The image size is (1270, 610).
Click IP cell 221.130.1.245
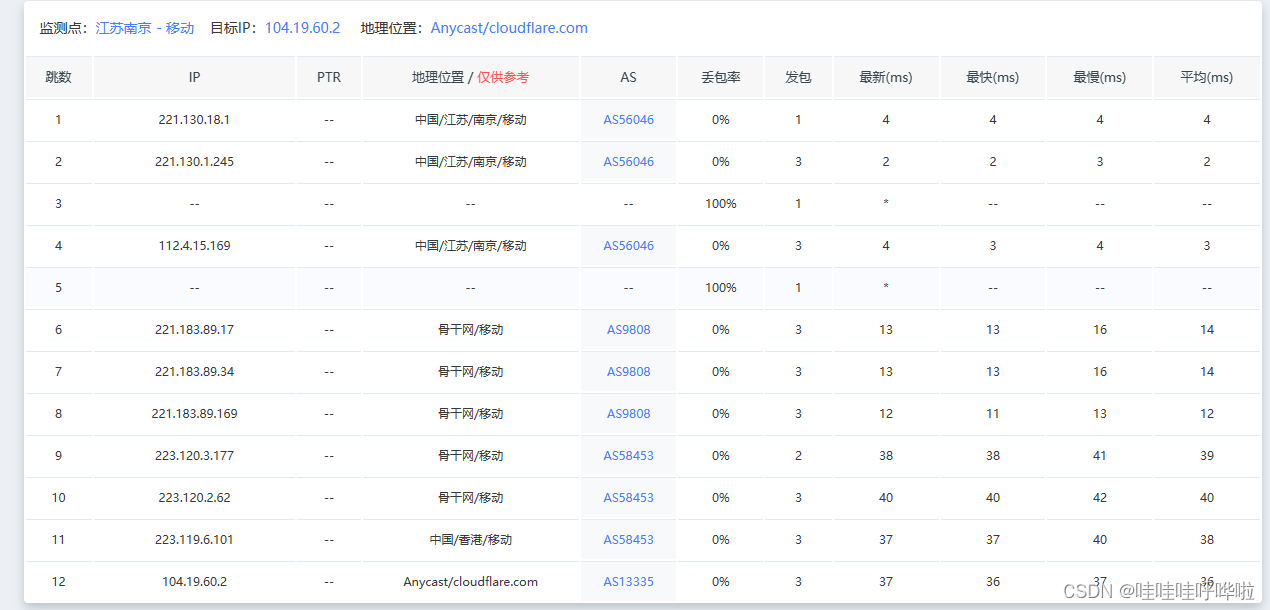[194, 162]
